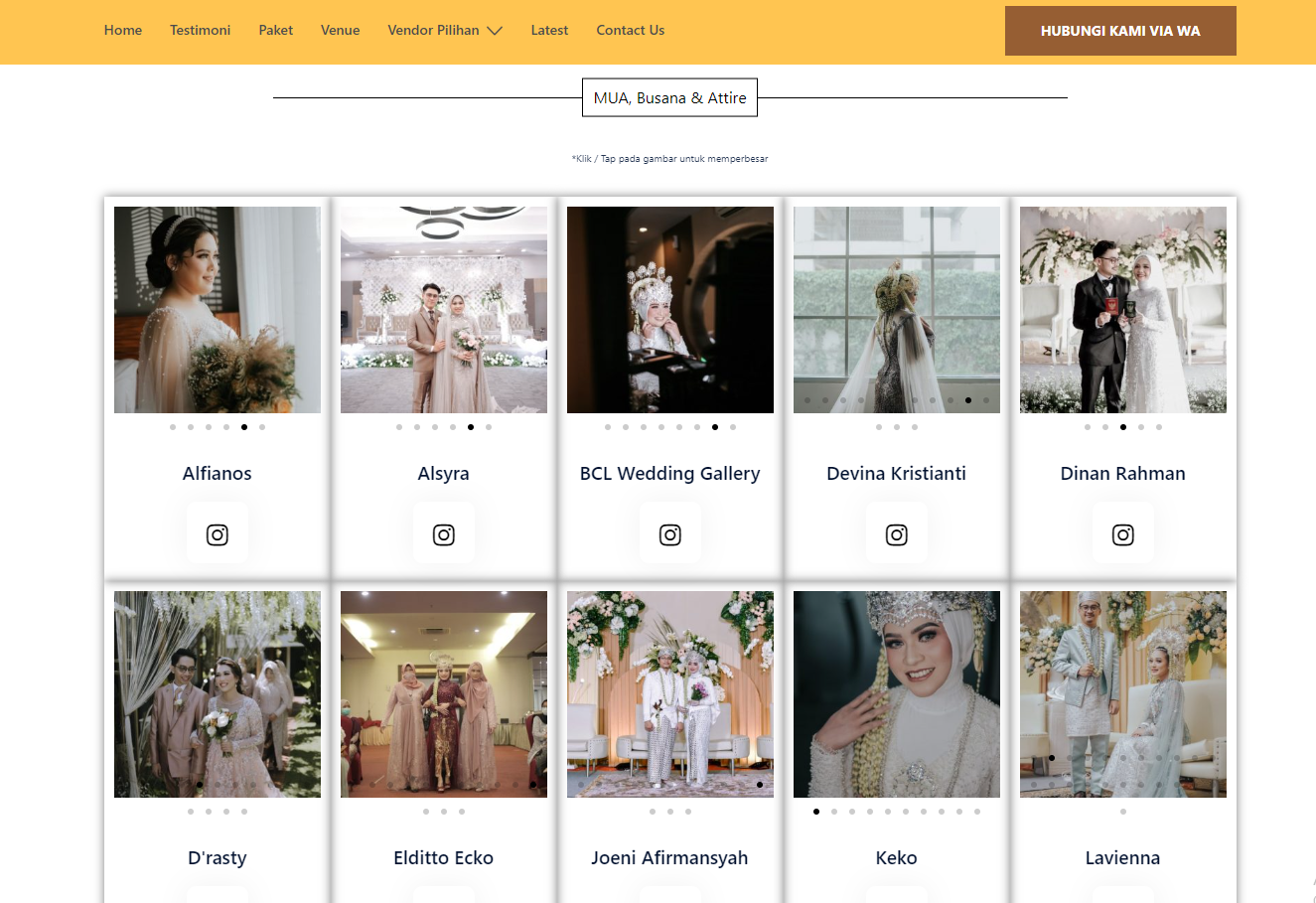The image size is (1316, 903).
Task: Open the Venue menu link
Action: [x=340, y=31]
